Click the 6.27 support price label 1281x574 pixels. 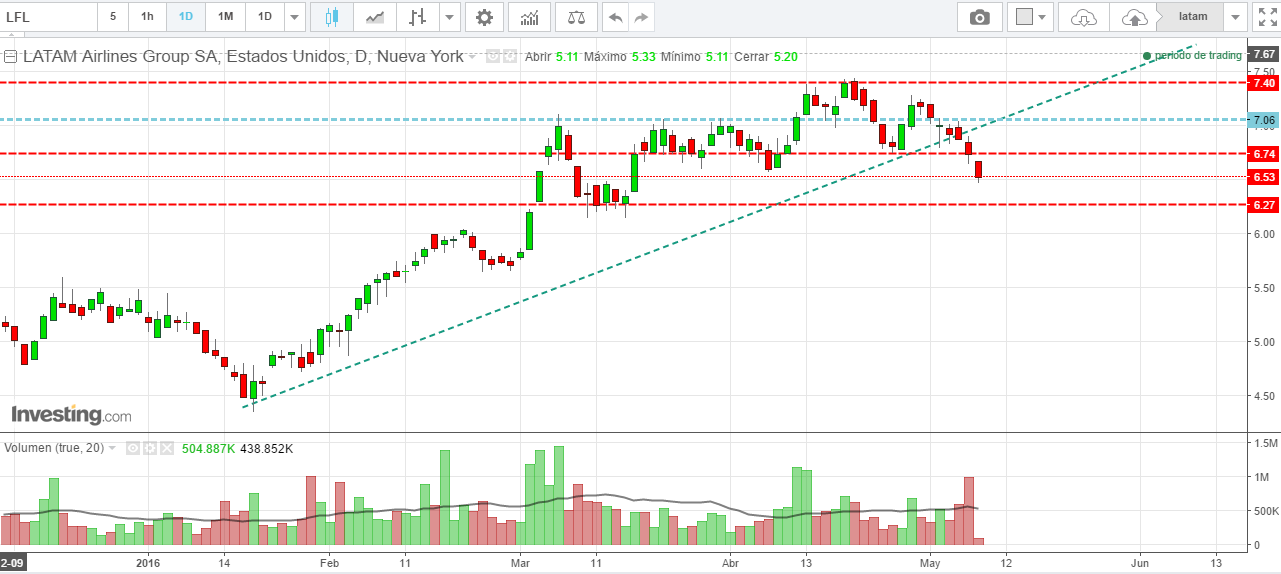click(x=1264, y=205)
